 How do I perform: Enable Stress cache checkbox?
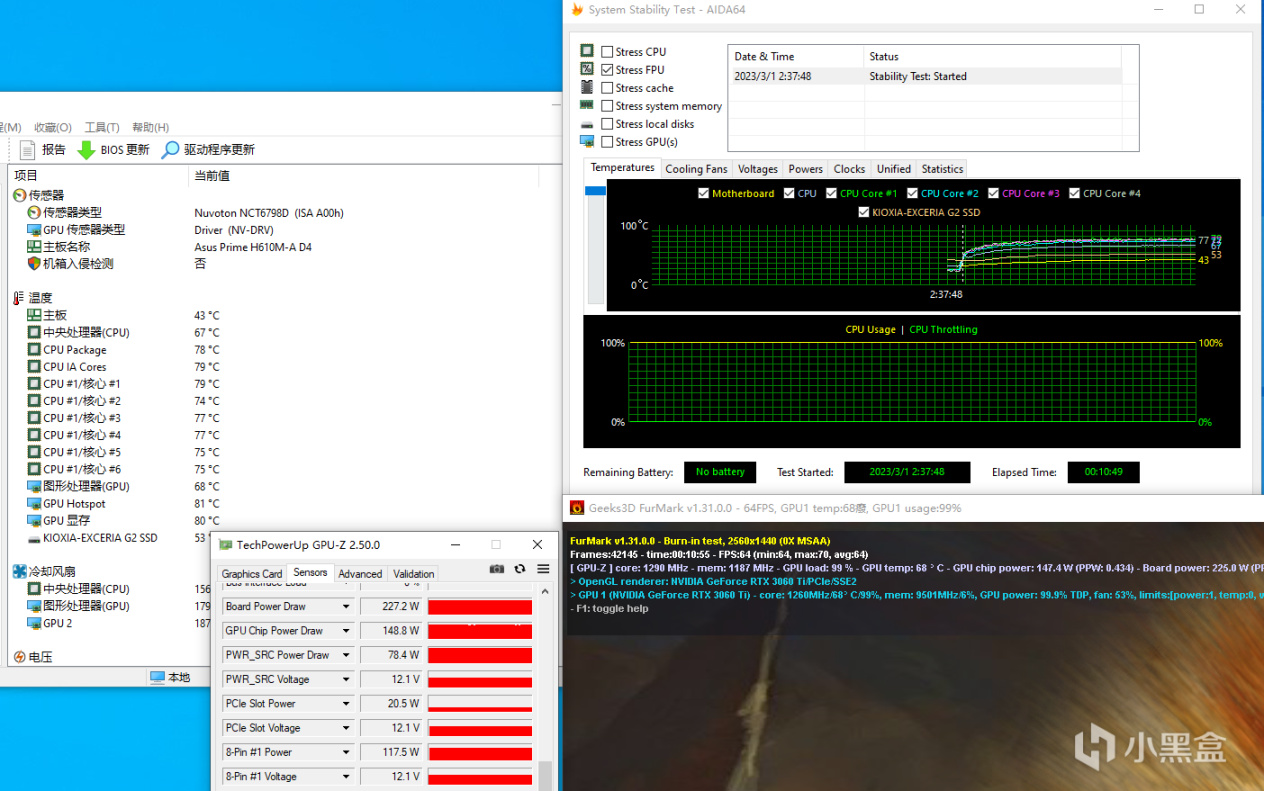click(607, 88)
